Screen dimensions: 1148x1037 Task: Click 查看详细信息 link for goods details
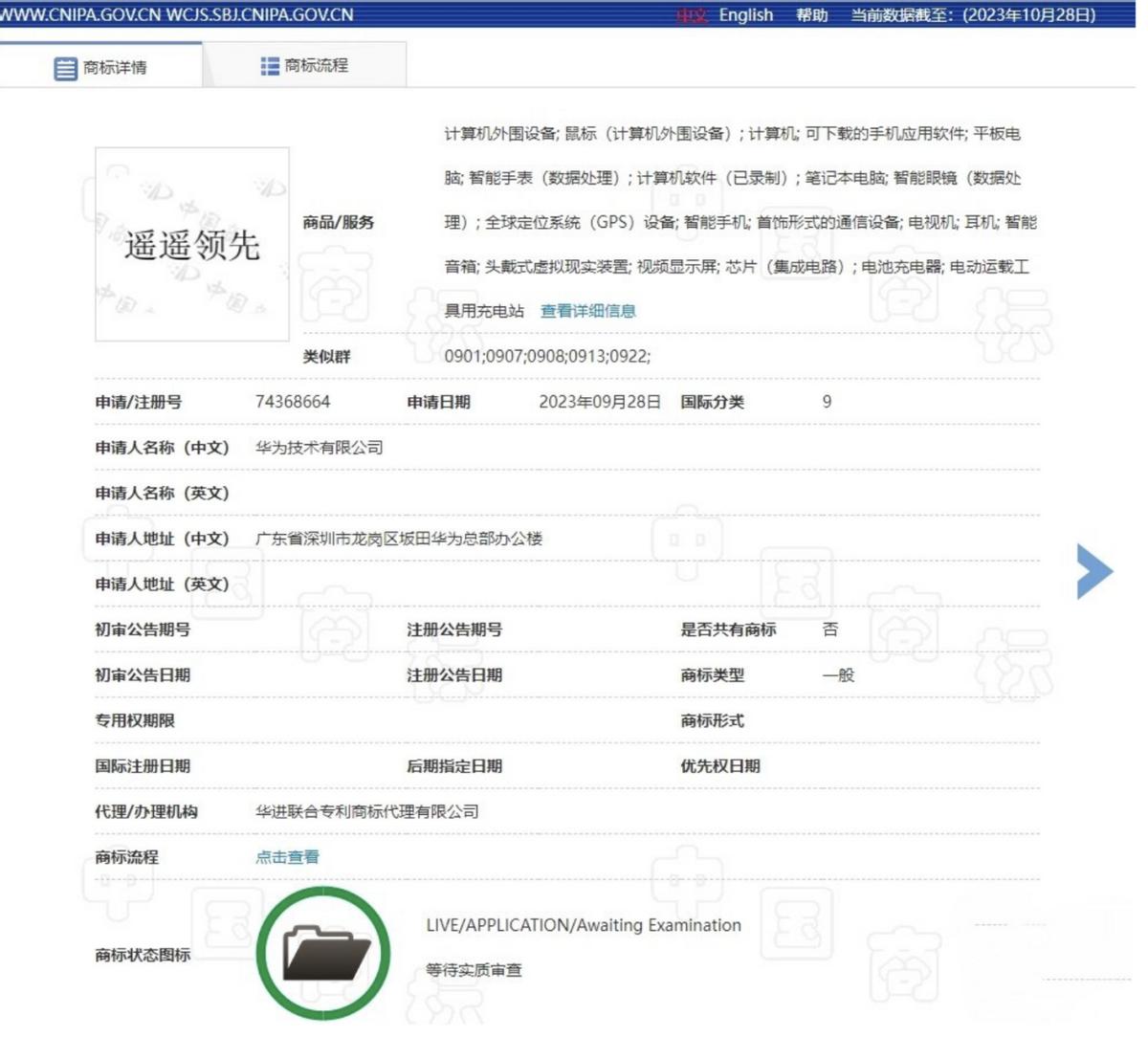588,311
